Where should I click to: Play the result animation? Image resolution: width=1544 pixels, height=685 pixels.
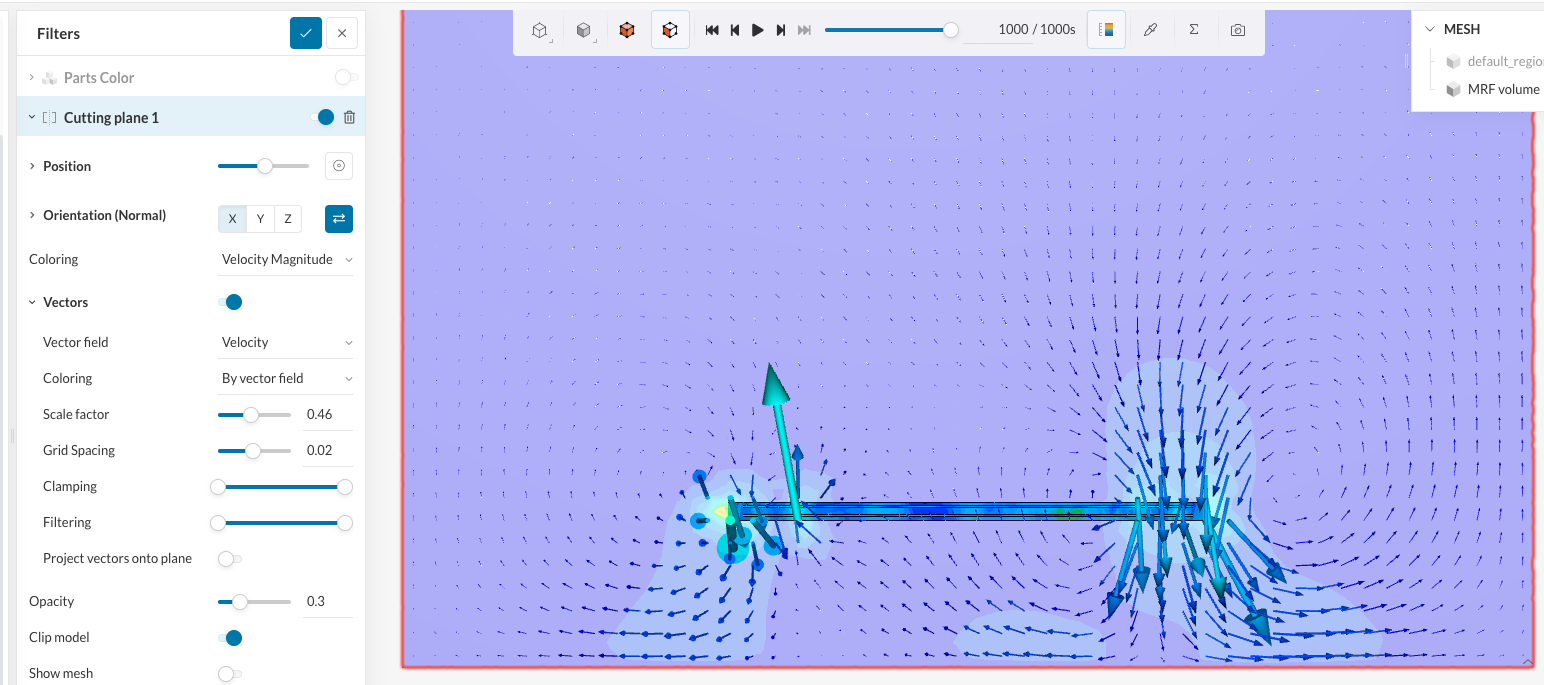click(758, 30)
